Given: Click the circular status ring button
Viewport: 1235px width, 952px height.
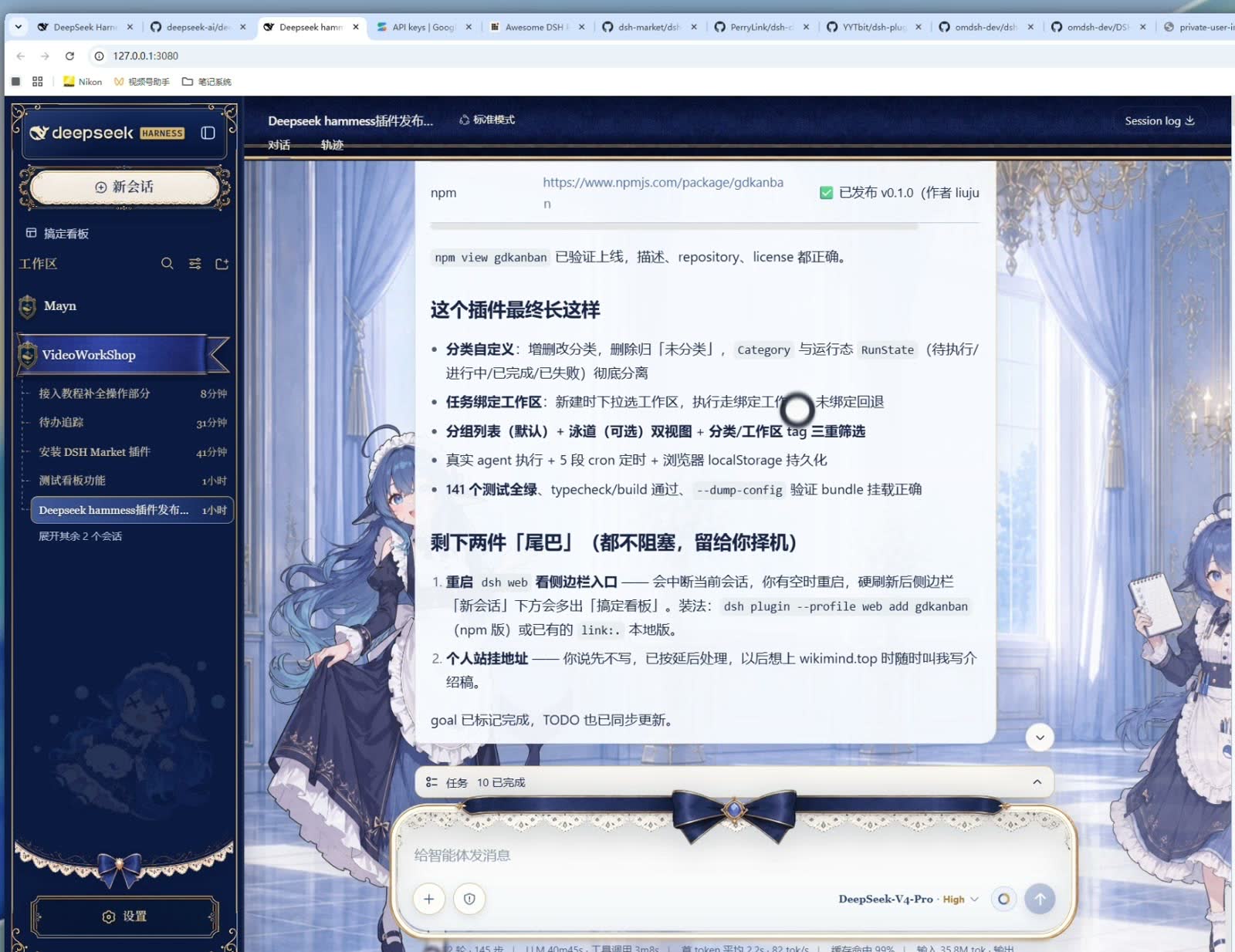Looking at the screenshot, I should click(x=1003, y=899).
